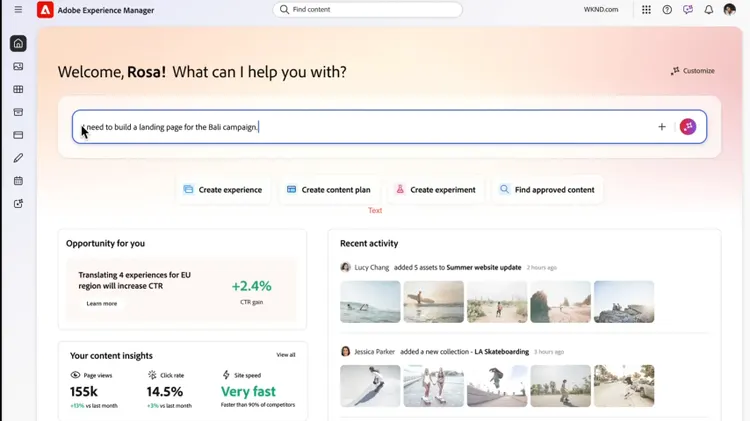Click Learn more on the opportunity card
The height and width of the screenshot is (421, 750).
pyautogui.click(x=101, y=303)
